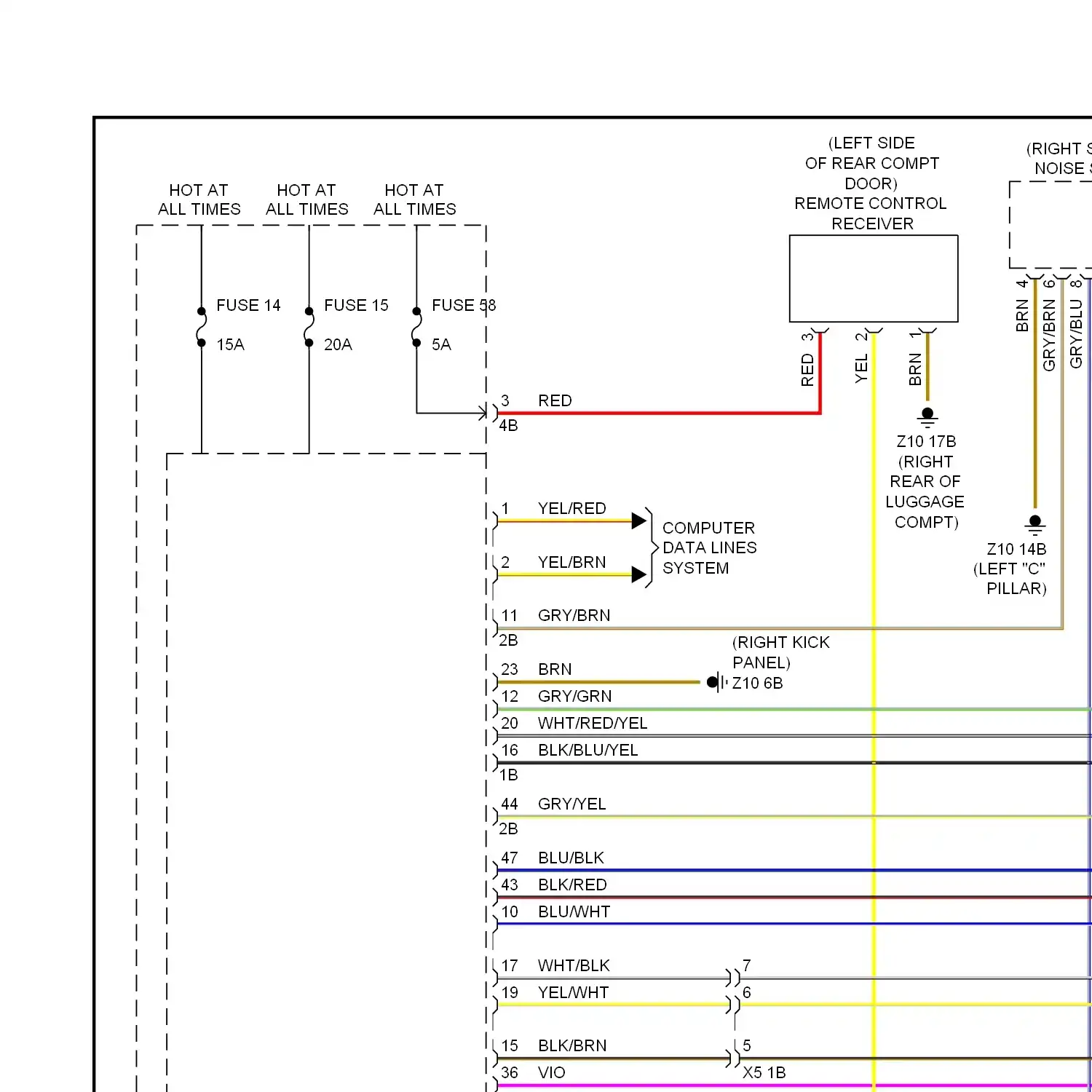The height and width of the screenshot is (1092, 1092).
Task: Click the WHT/BLK wire label
Action: point(574,965)
